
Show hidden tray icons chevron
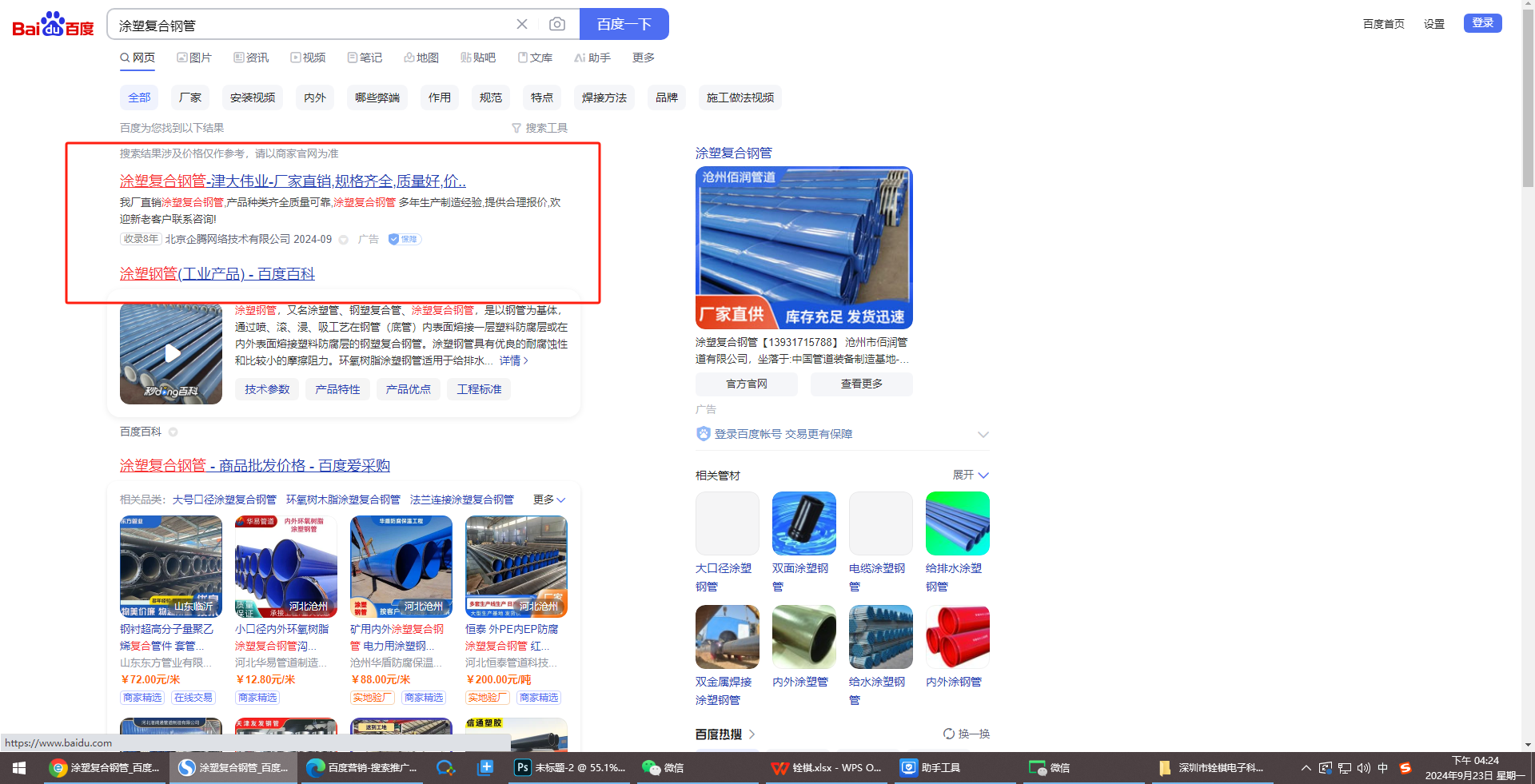click(1306, 768)
